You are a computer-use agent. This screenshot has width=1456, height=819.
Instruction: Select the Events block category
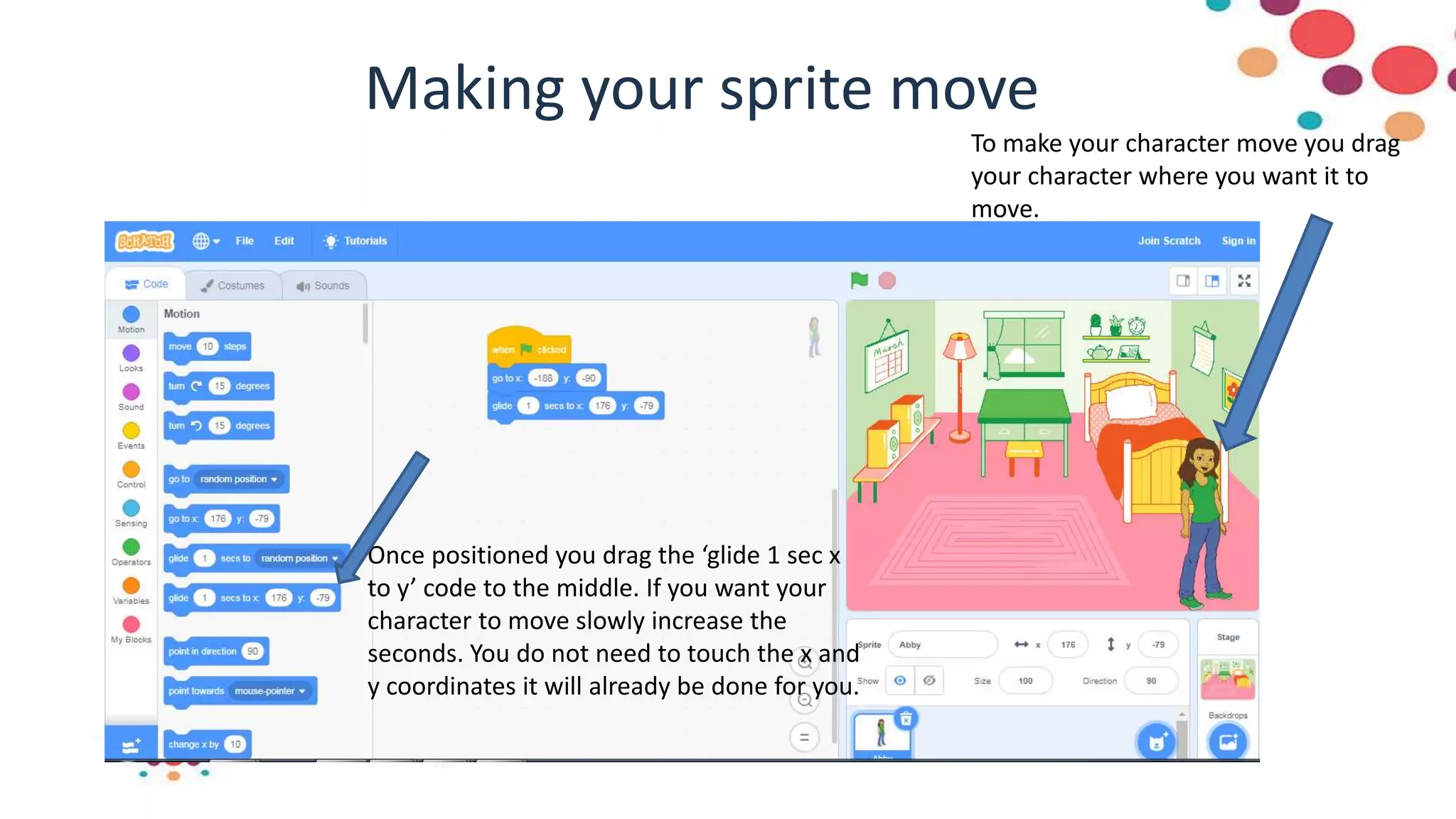(x=131, y=435)
